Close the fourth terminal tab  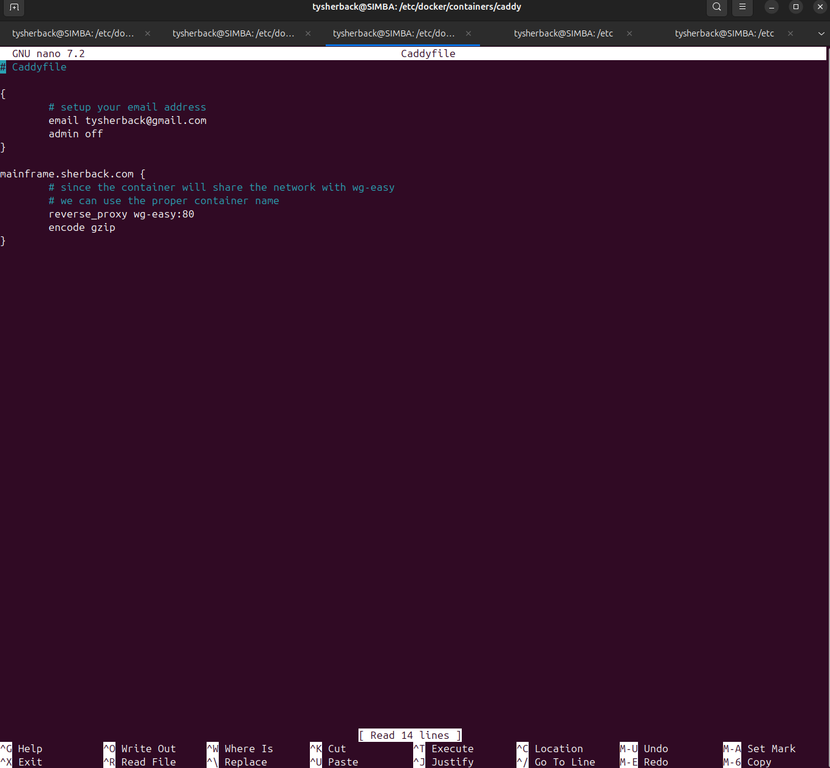coord(629,33)
